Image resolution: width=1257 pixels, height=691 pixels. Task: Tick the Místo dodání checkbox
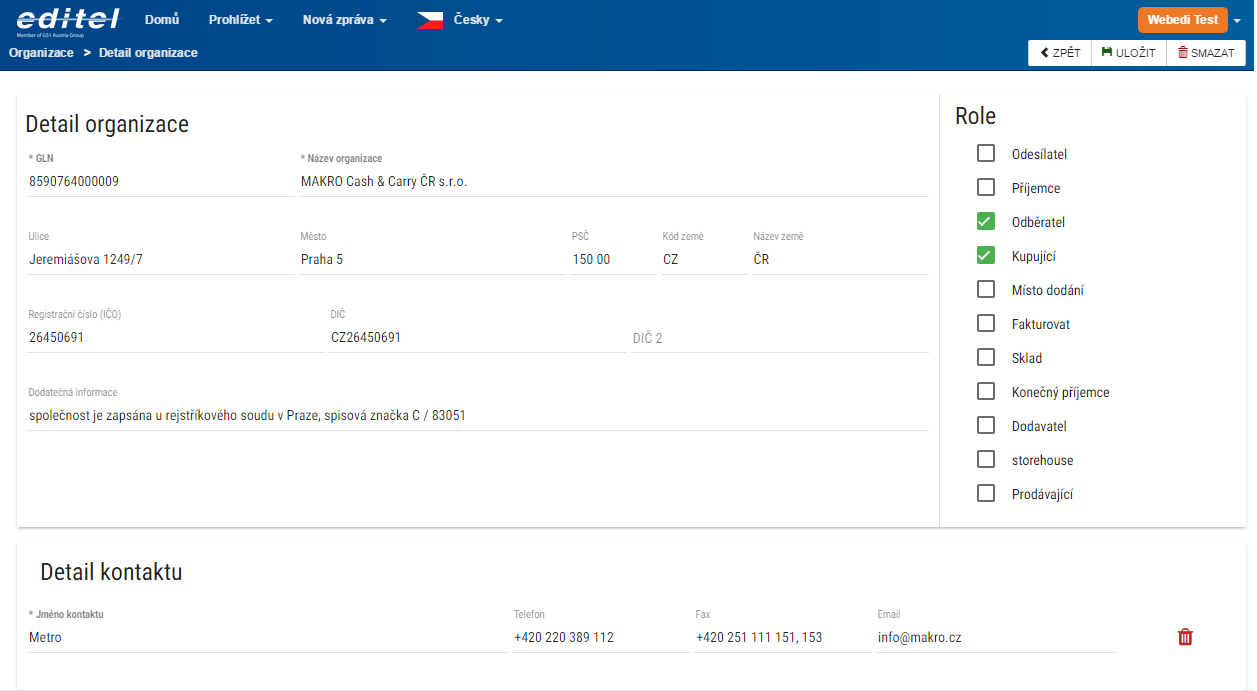coord(986,289)
